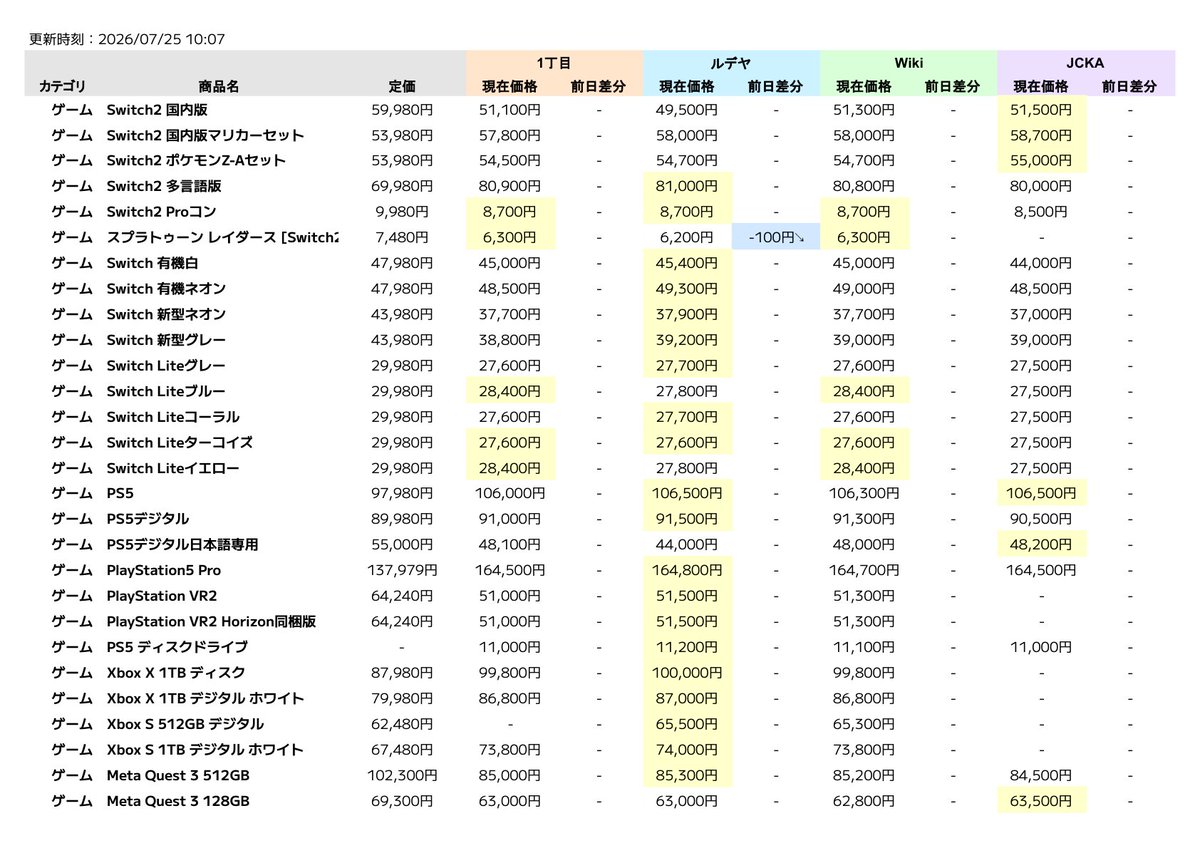Select the 1丁目 shop header
Viewport: 1200px width, 848px height.
pos(554,62)
